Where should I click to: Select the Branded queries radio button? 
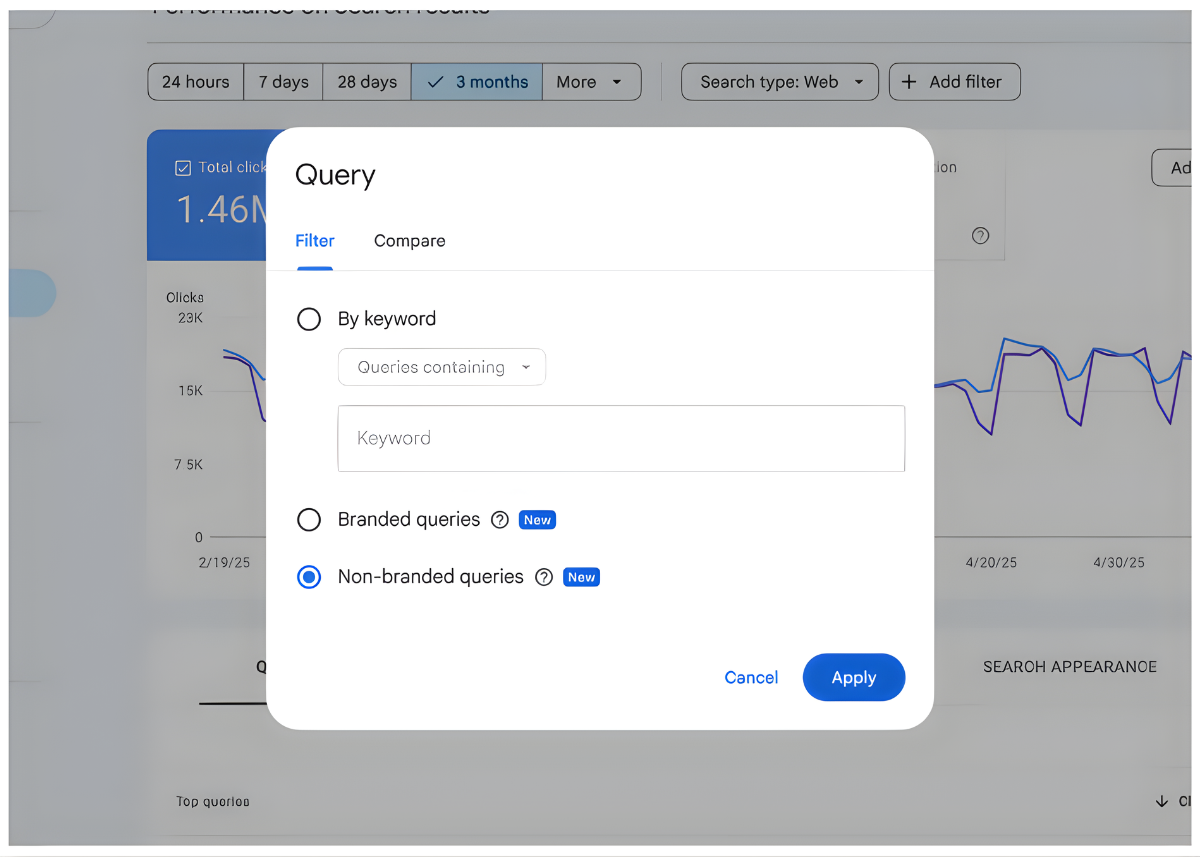click(x=309, y=519)
